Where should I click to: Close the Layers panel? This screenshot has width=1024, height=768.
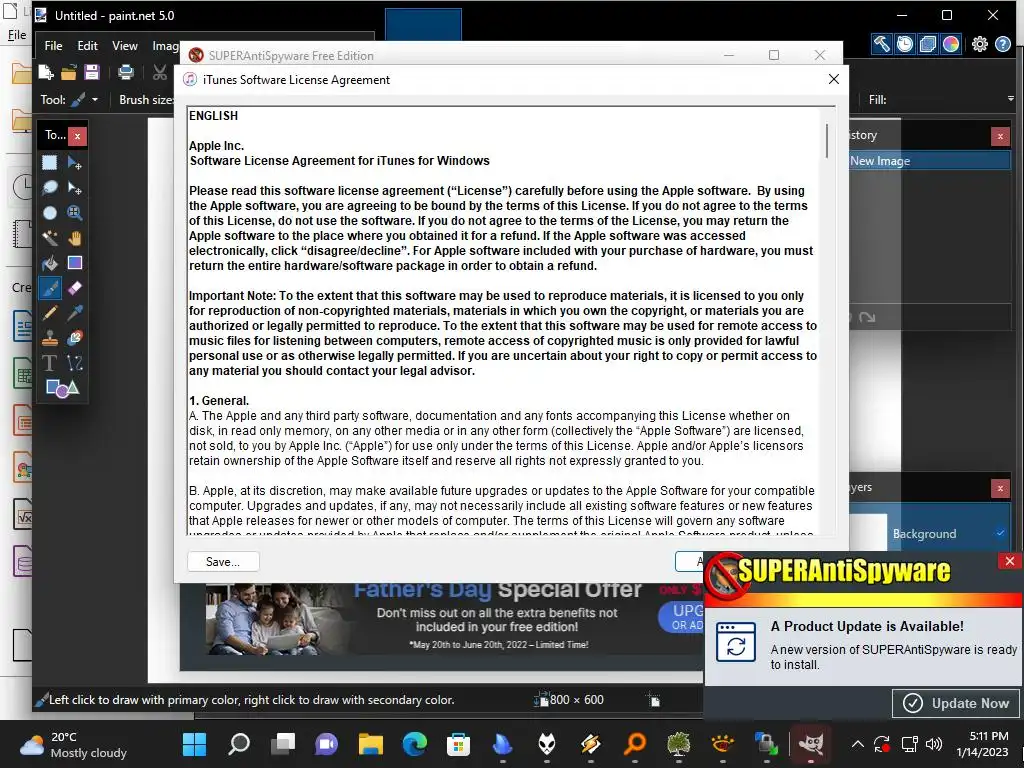[x=1000, y=488]
